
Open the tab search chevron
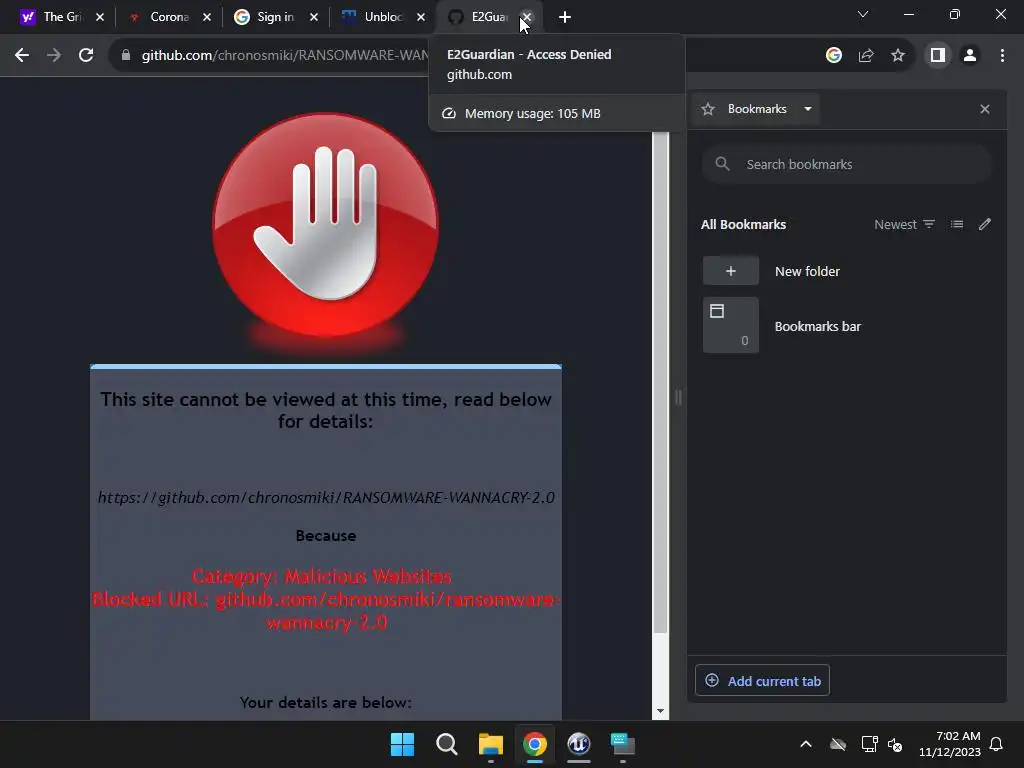click(x=863, y=14)
